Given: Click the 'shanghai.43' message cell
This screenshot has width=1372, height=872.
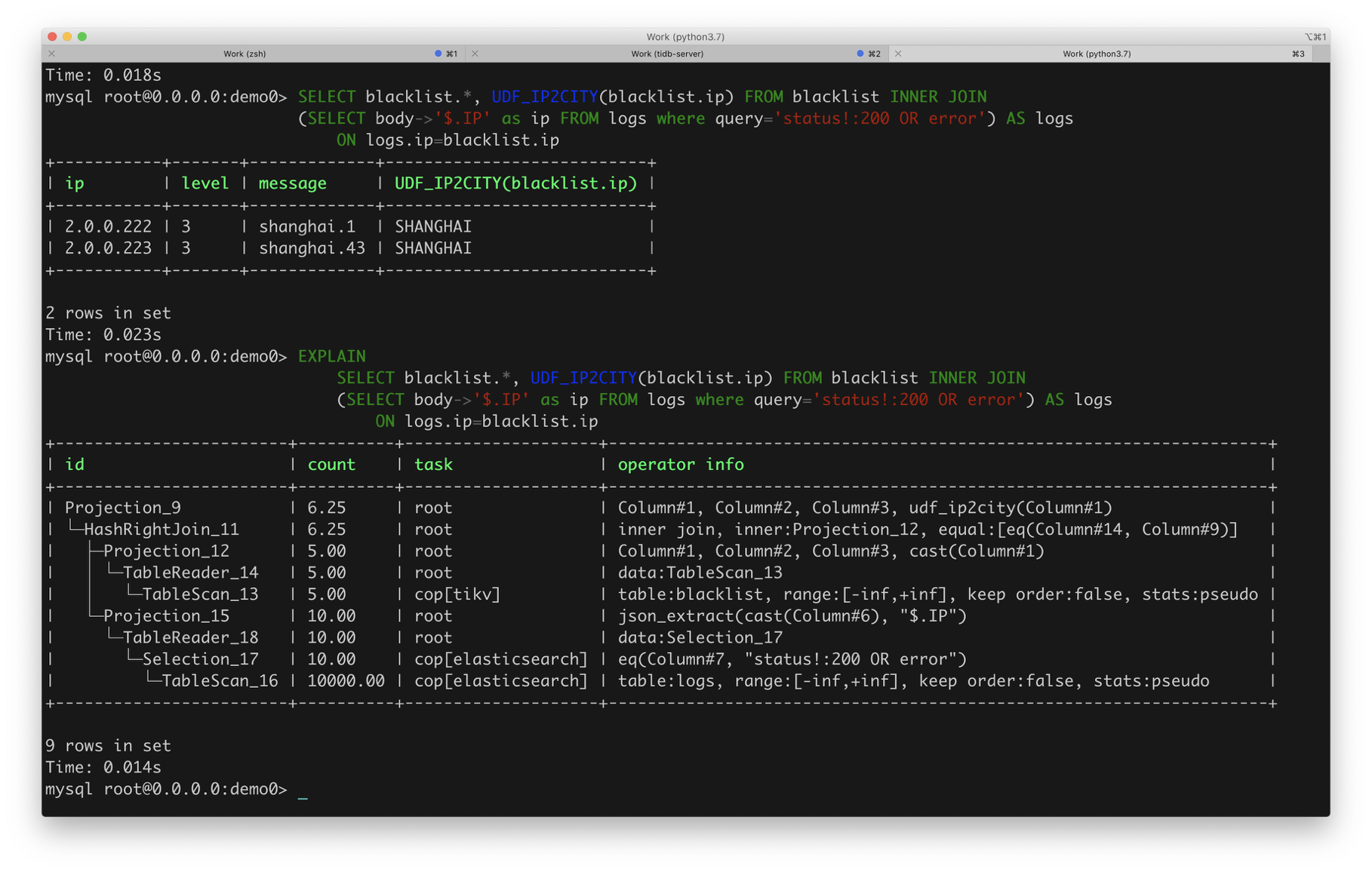Looking at the screenshot, I should [x=312, y=248].
